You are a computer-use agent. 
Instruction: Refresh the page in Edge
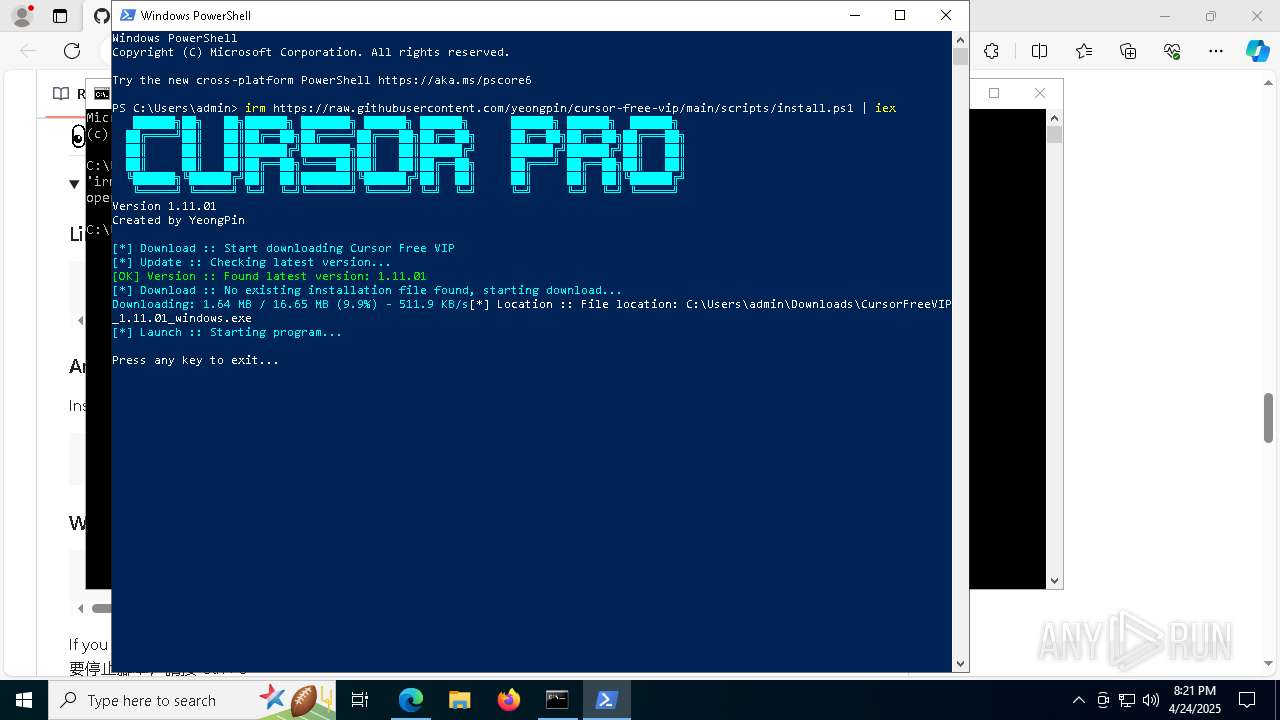pos(72,51)
